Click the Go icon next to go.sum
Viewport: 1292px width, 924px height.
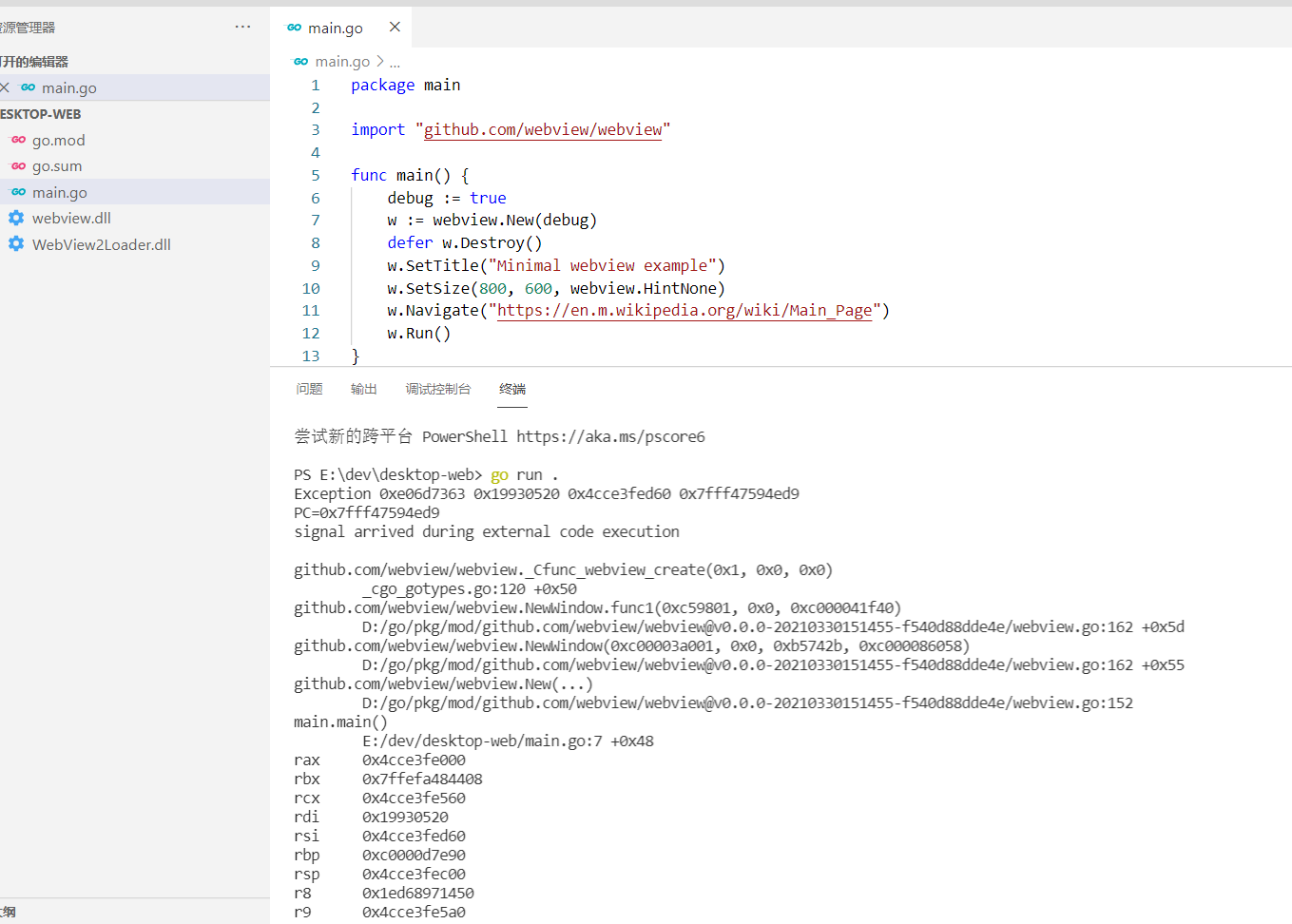coord(20,165)
